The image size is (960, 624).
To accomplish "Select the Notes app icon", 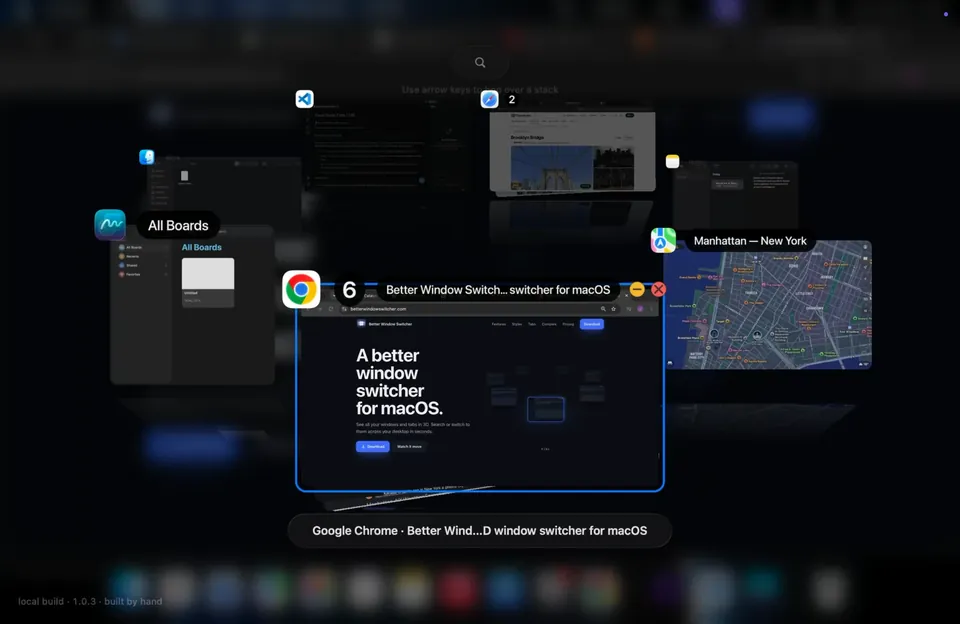I will (672, 161).
